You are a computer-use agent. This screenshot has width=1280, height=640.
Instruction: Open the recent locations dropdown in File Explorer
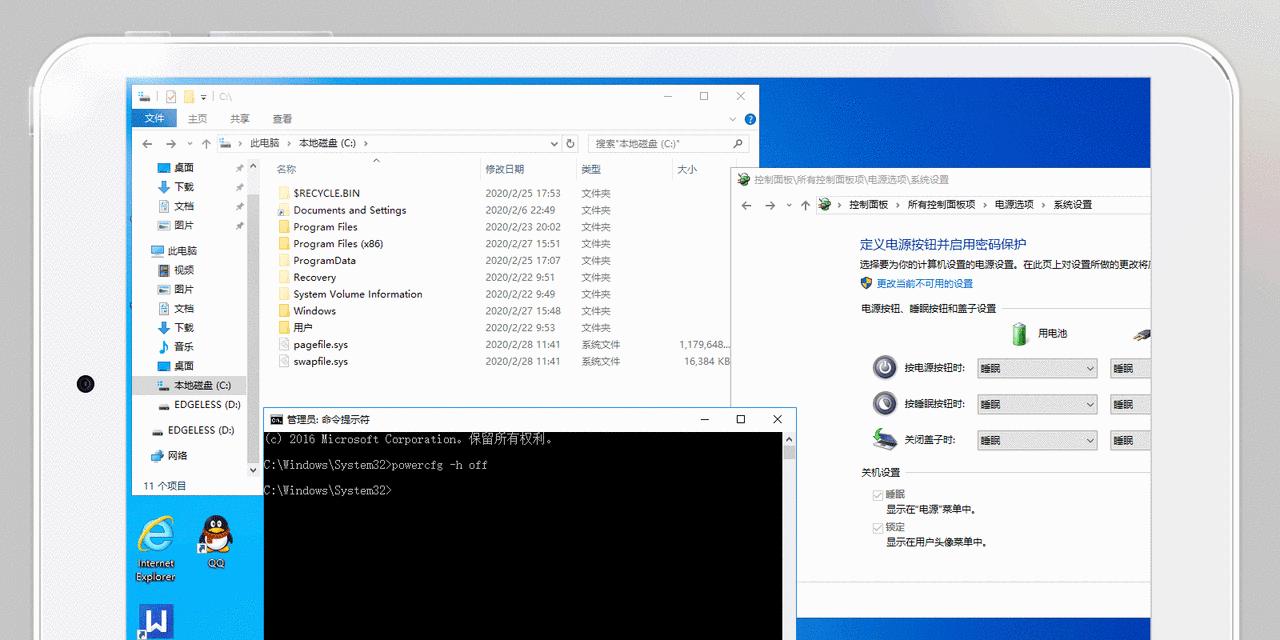tap(189, 144)
